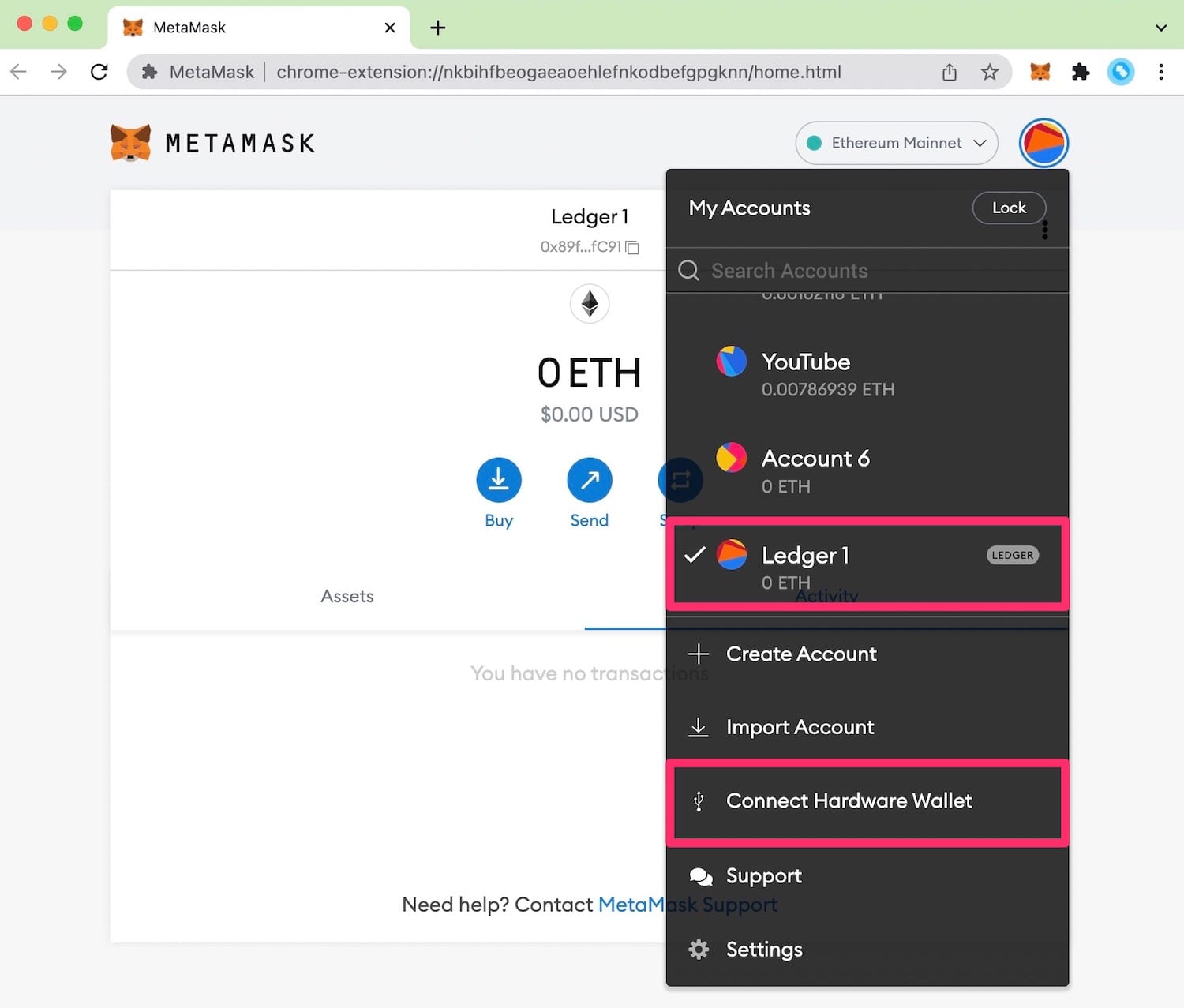Click the Buy icon button
This screenshot has width=1184, height=1008.
coord(499,480)
